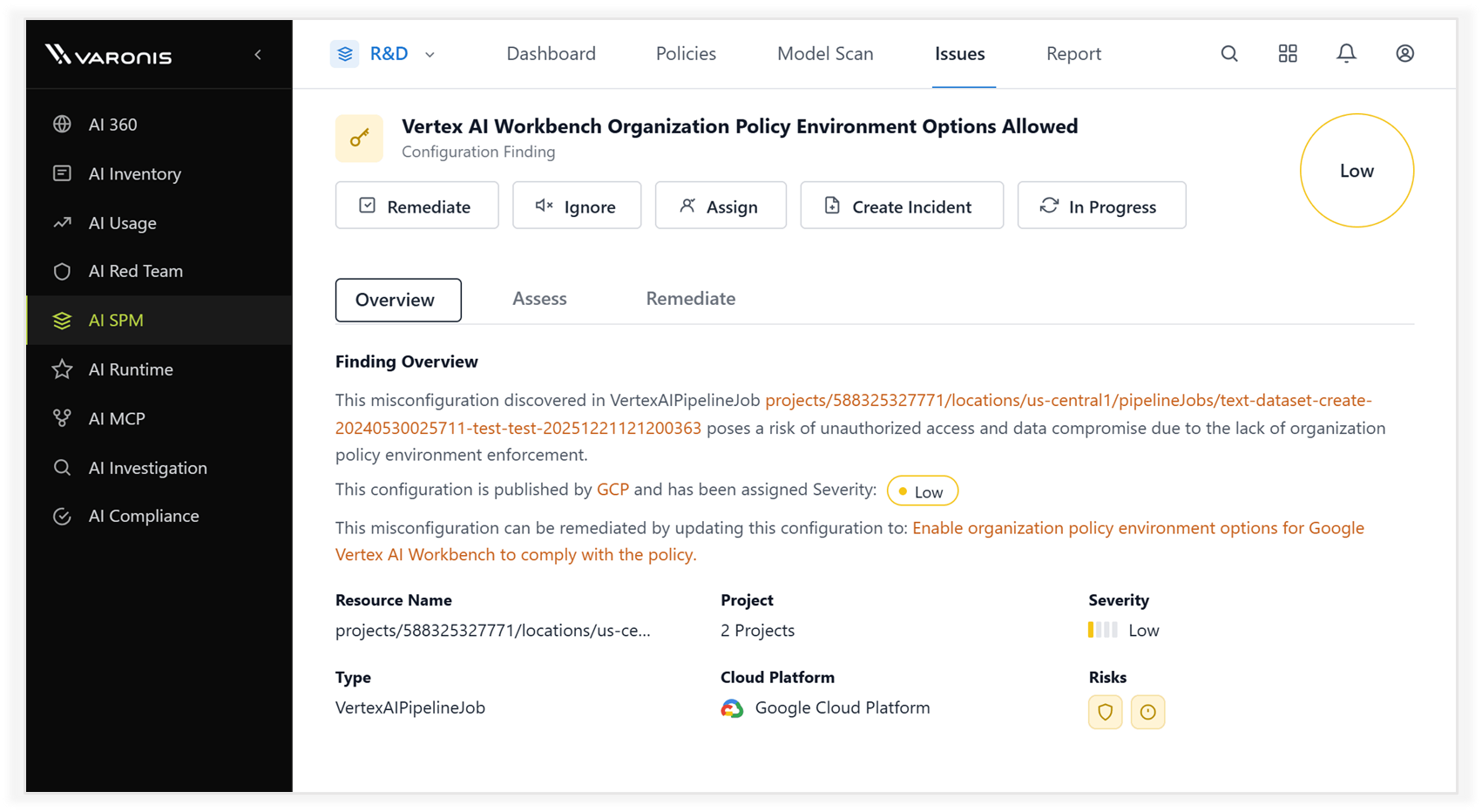Open the pipelineJobs resource path link
The image size is (1482, 812).
tap(854, 415)
